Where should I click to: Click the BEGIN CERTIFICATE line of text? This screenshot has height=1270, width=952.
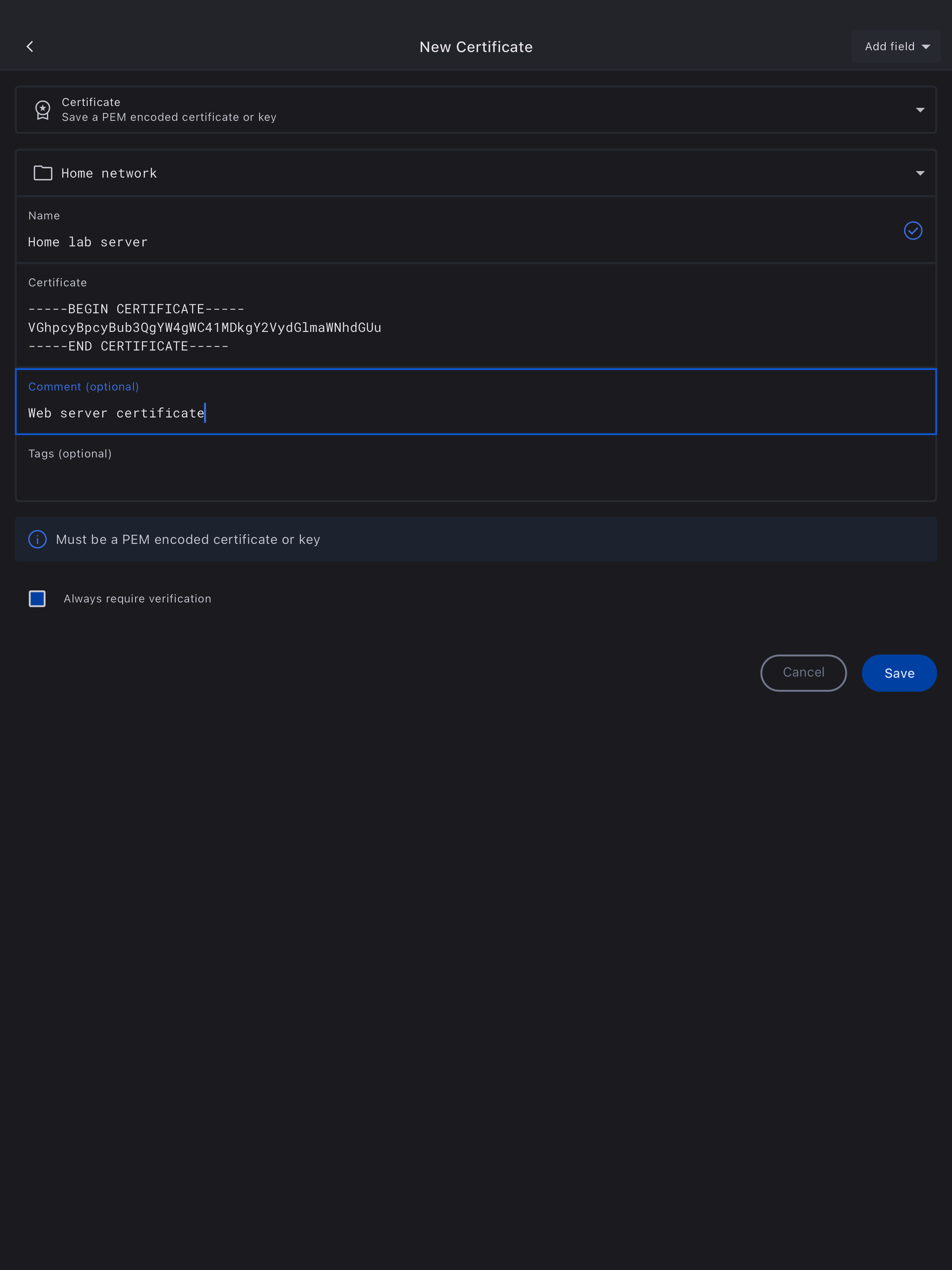coord(136,309)
